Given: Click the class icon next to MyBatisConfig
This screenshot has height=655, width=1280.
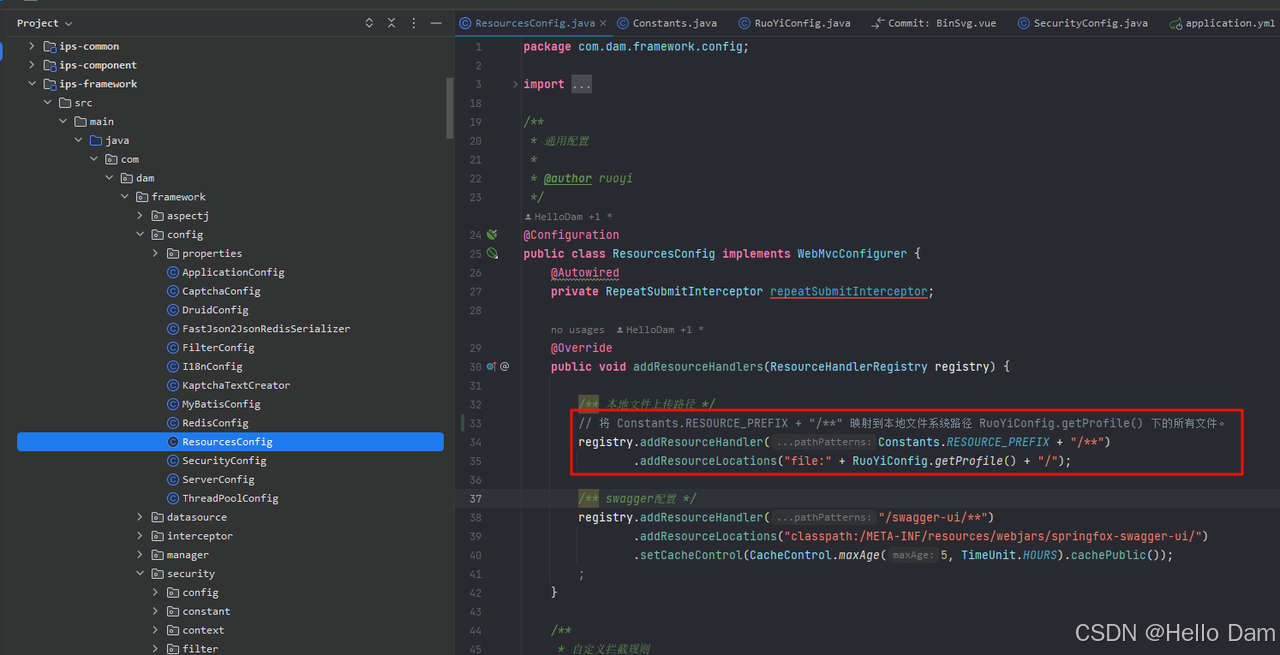Looking at the screenshot, I should coord(173,404).
